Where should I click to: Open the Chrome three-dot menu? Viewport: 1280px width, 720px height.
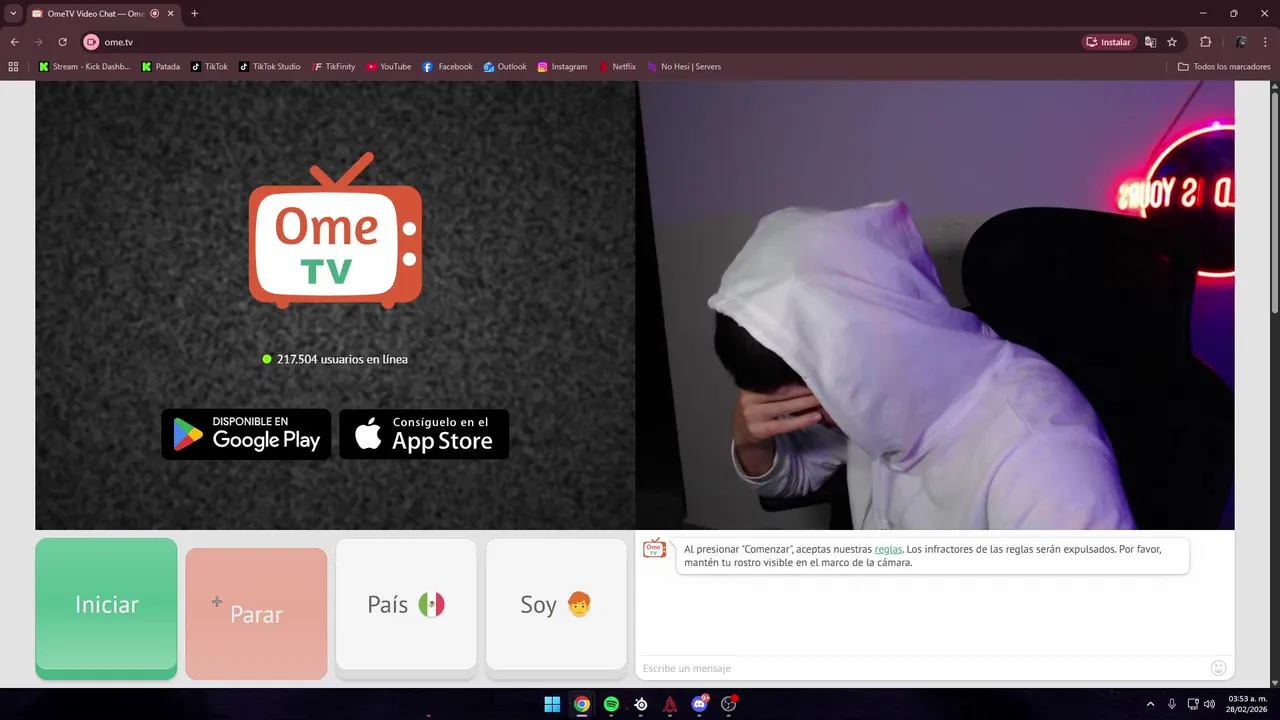[x=1266, y=42]
